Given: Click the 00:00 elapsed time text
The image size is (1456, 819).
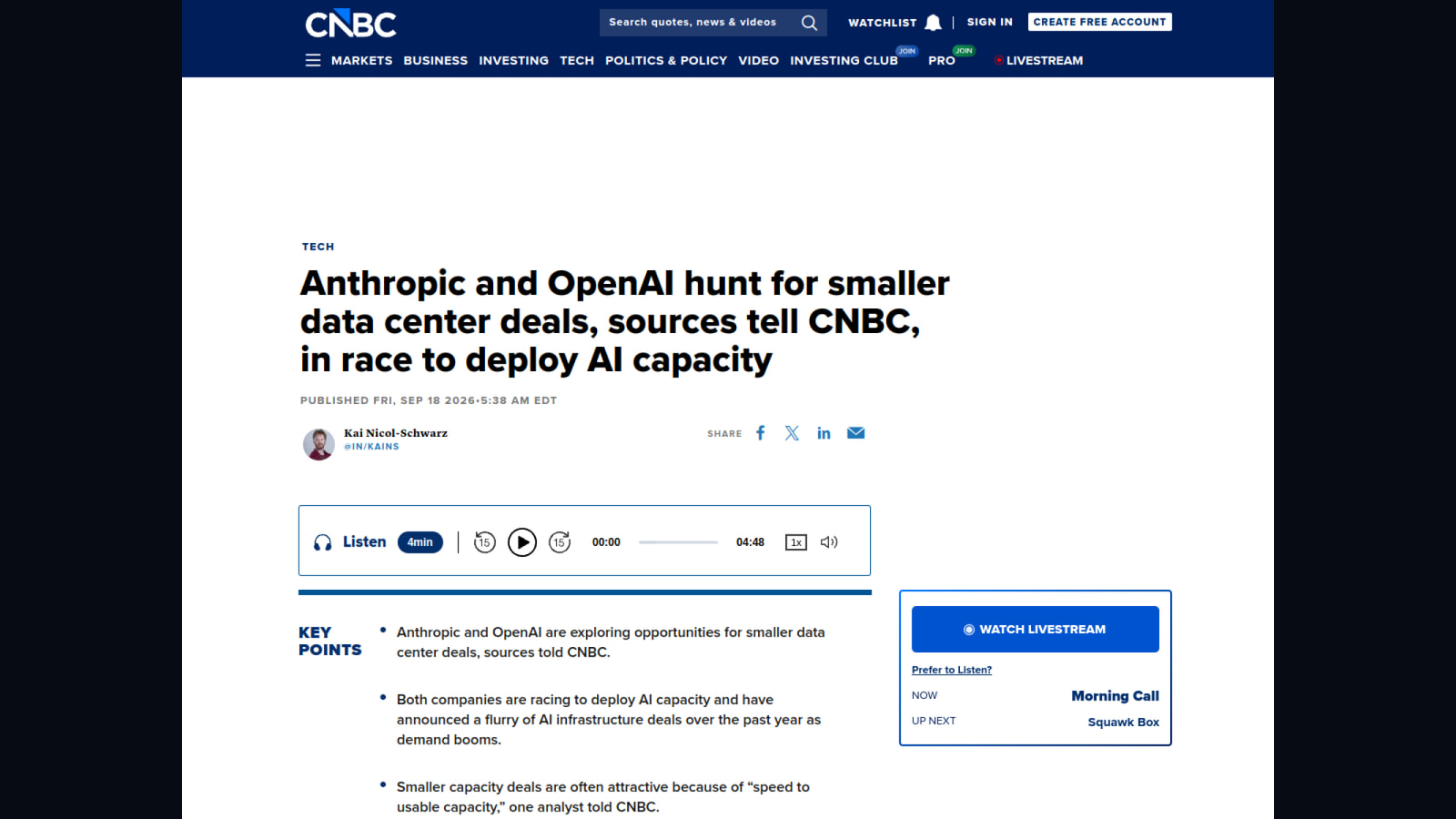Looking at the screenshot, I should (x=606, y=542).
